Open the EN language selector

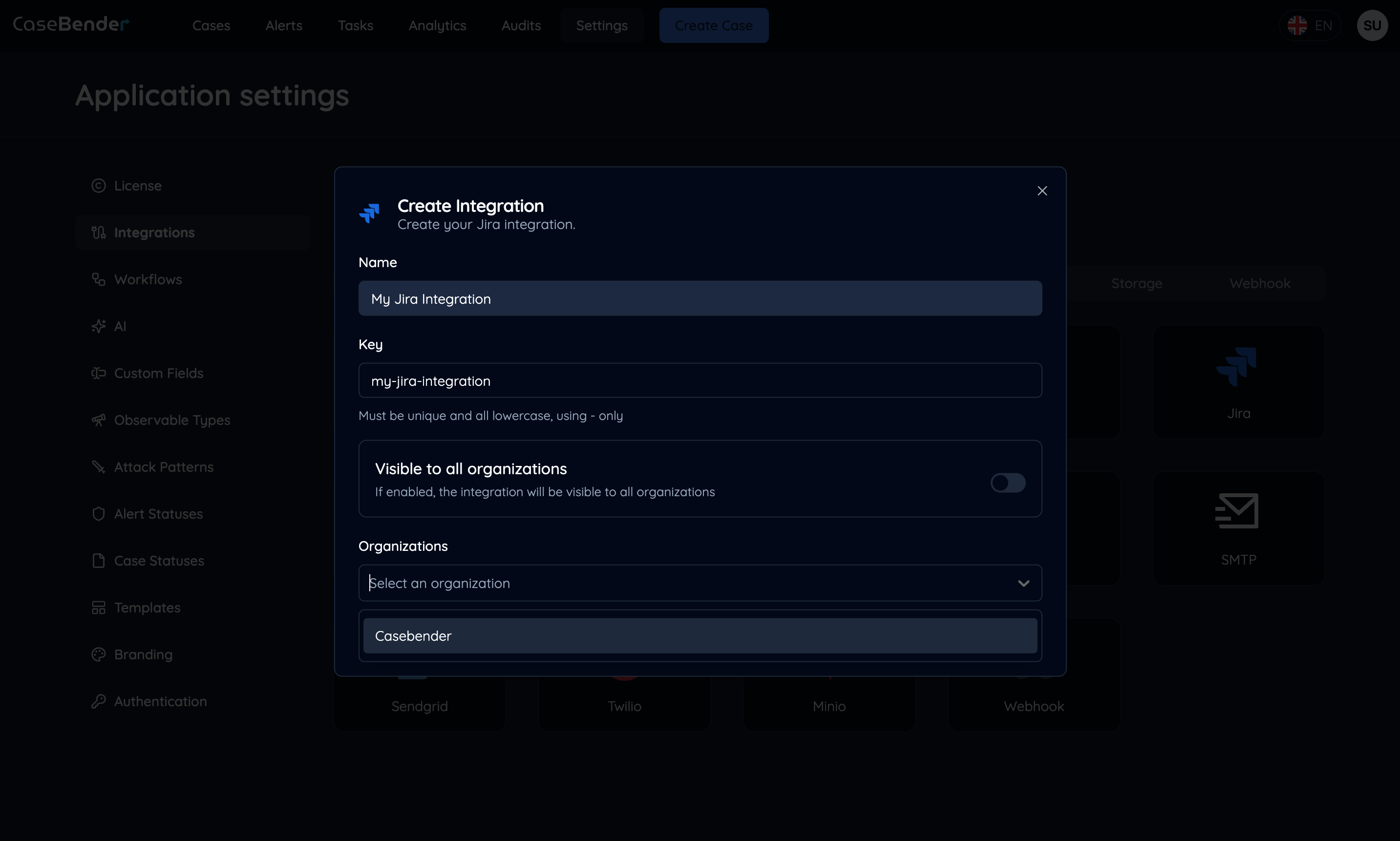tap(1311, 25)
